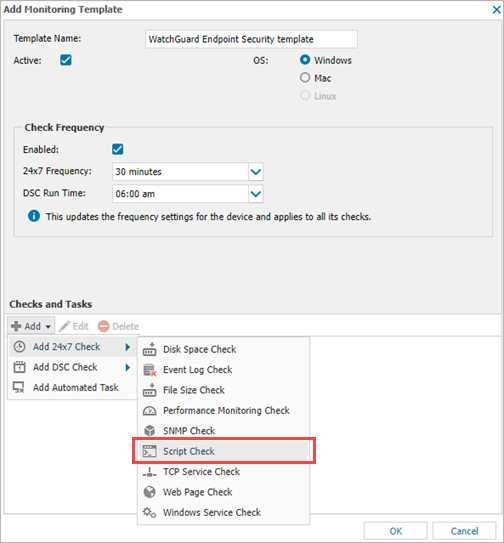The height and width of the screenshot is (543, 504).
Task: Click the Web Page Check globe icon
Action: pyautogui.click(x=149, y=492)
